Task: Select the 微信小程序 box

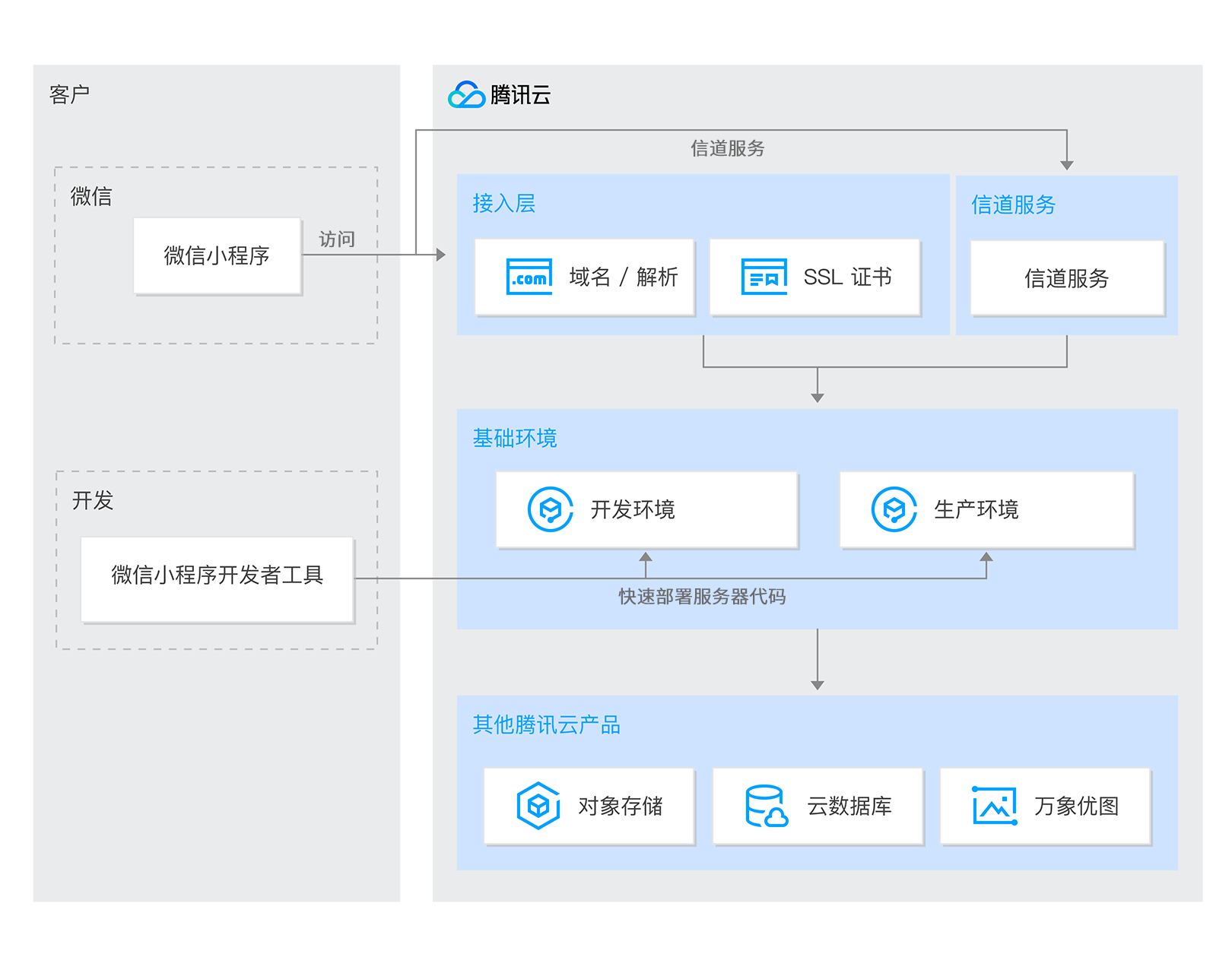Action: [218, 255]
